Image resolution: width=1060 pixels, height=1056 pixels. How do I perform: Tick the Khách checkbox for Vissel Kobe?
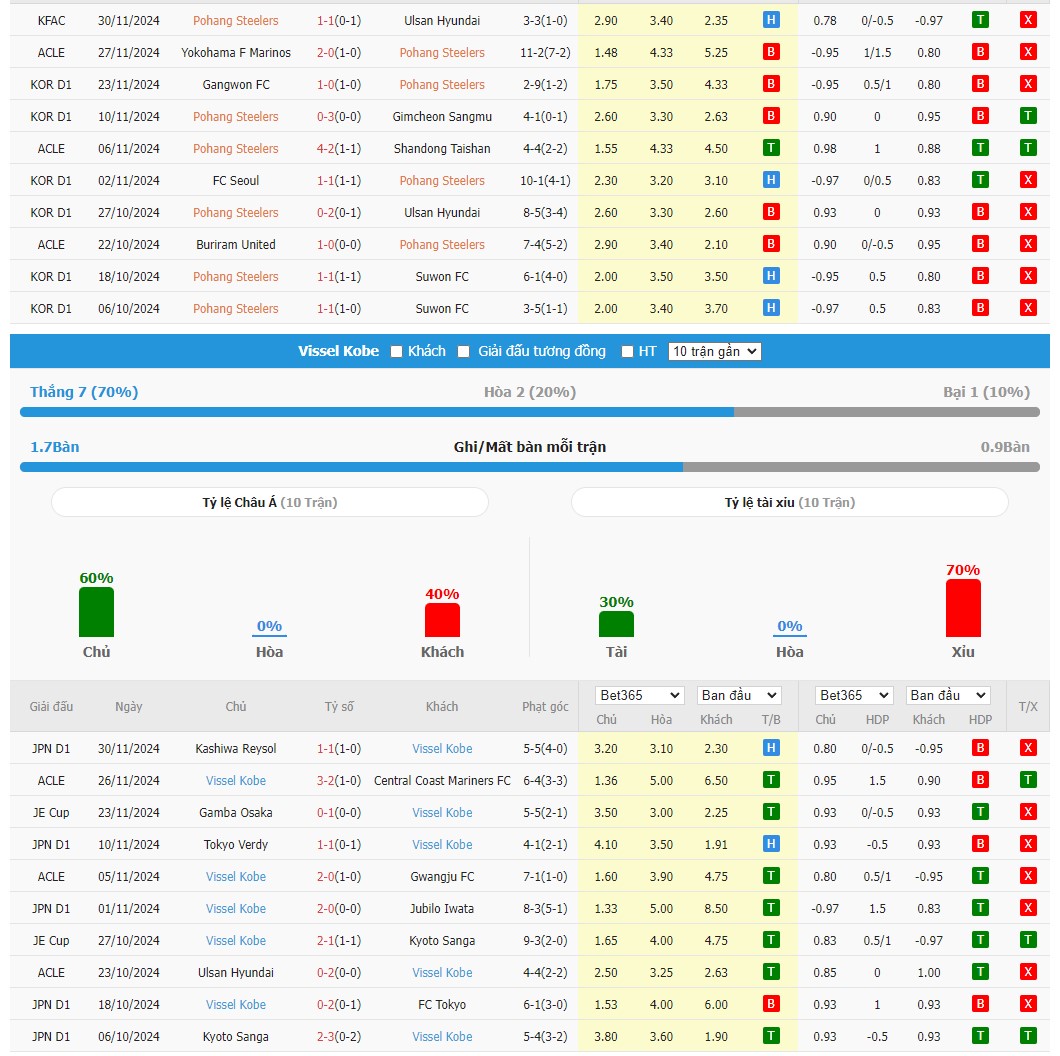396,352
